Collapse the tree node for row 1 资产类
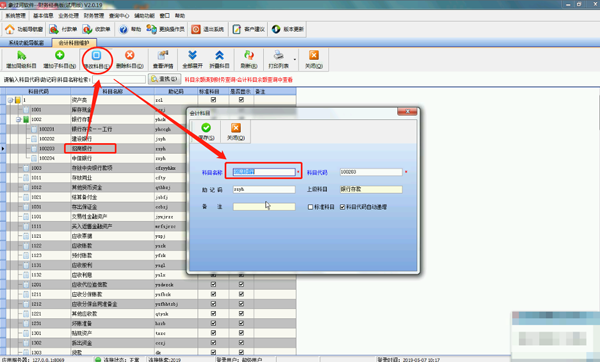This screenshot has height=362, width=600. (10, 100)
